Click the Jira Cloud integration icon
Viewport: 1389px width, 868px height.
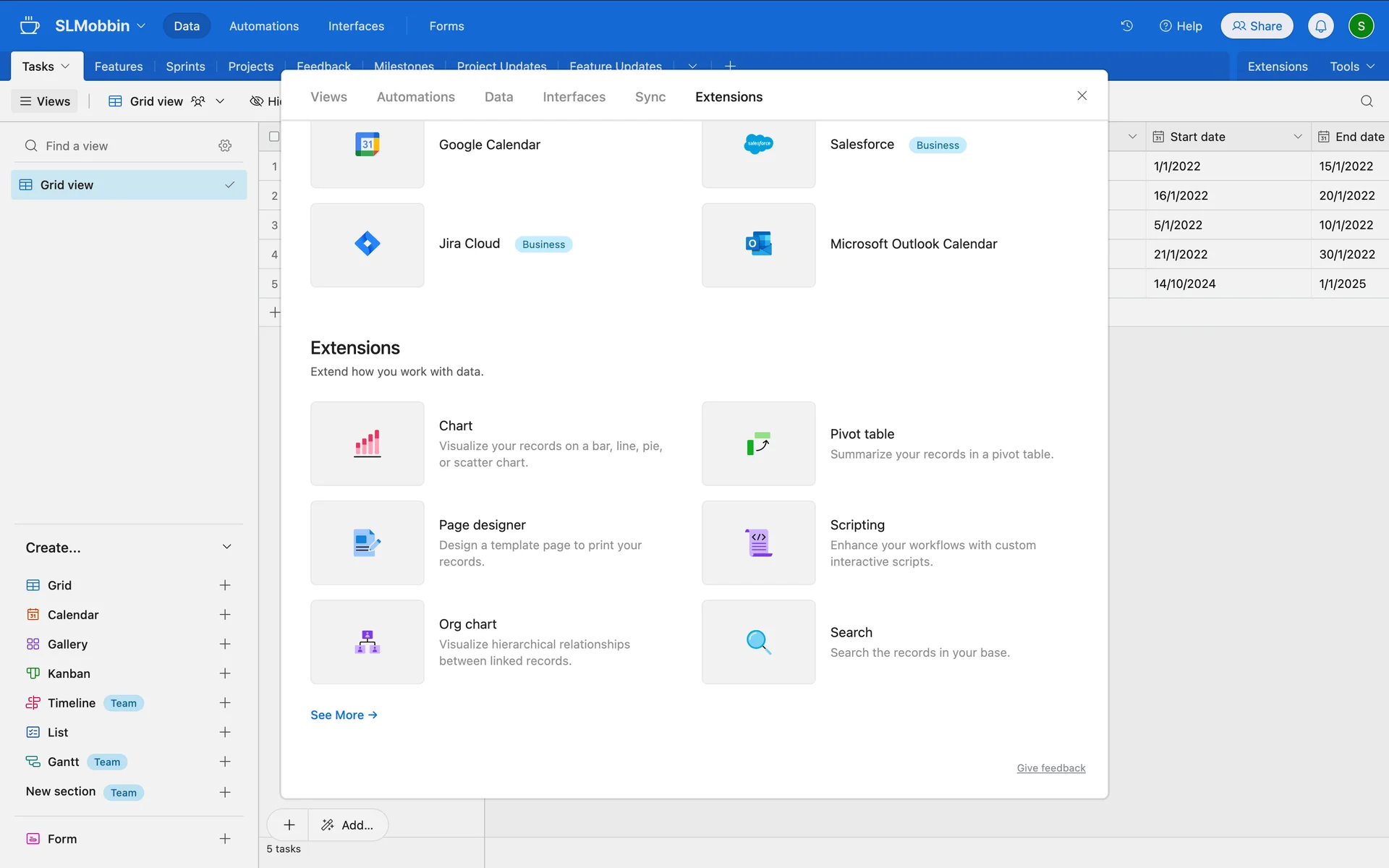(367, 244)
